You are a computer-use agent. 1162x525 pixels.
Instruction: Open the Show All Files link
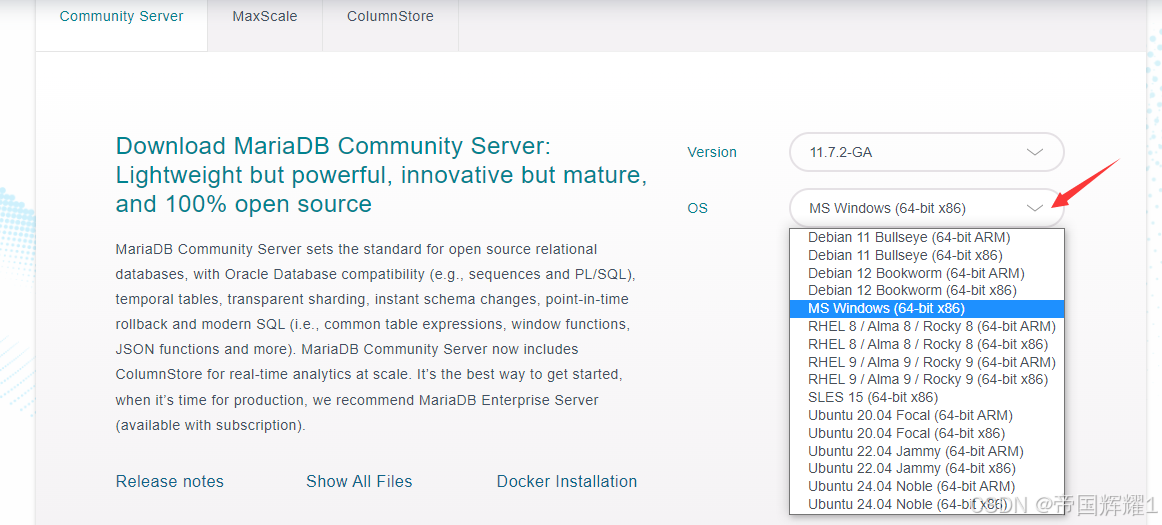coord(359,481)
